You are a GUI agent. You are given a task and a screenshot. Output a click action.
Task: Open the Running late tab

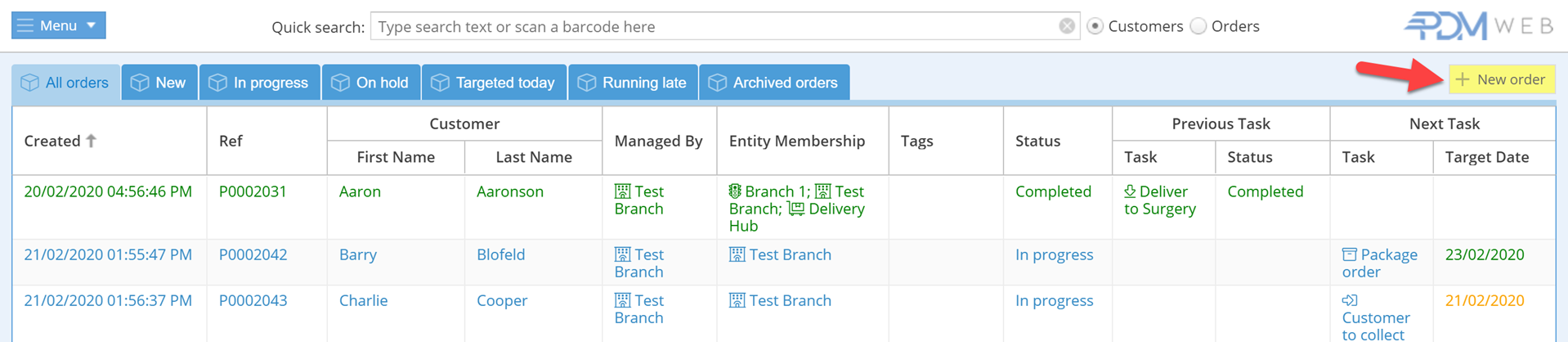click(x=633, y=83)
